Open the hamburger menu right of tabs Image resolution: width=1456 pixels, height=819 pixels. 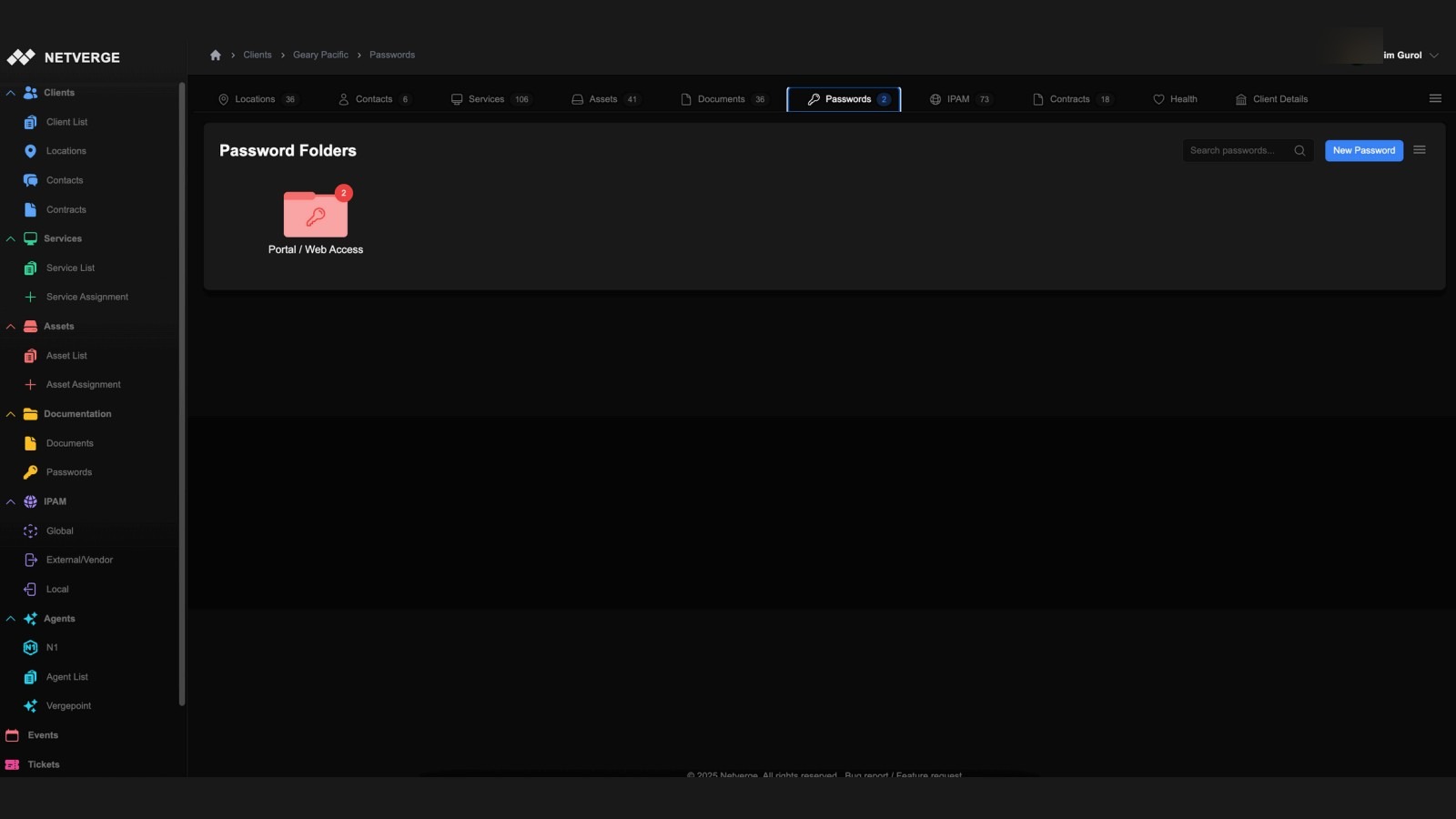[x=1435, y=97]
